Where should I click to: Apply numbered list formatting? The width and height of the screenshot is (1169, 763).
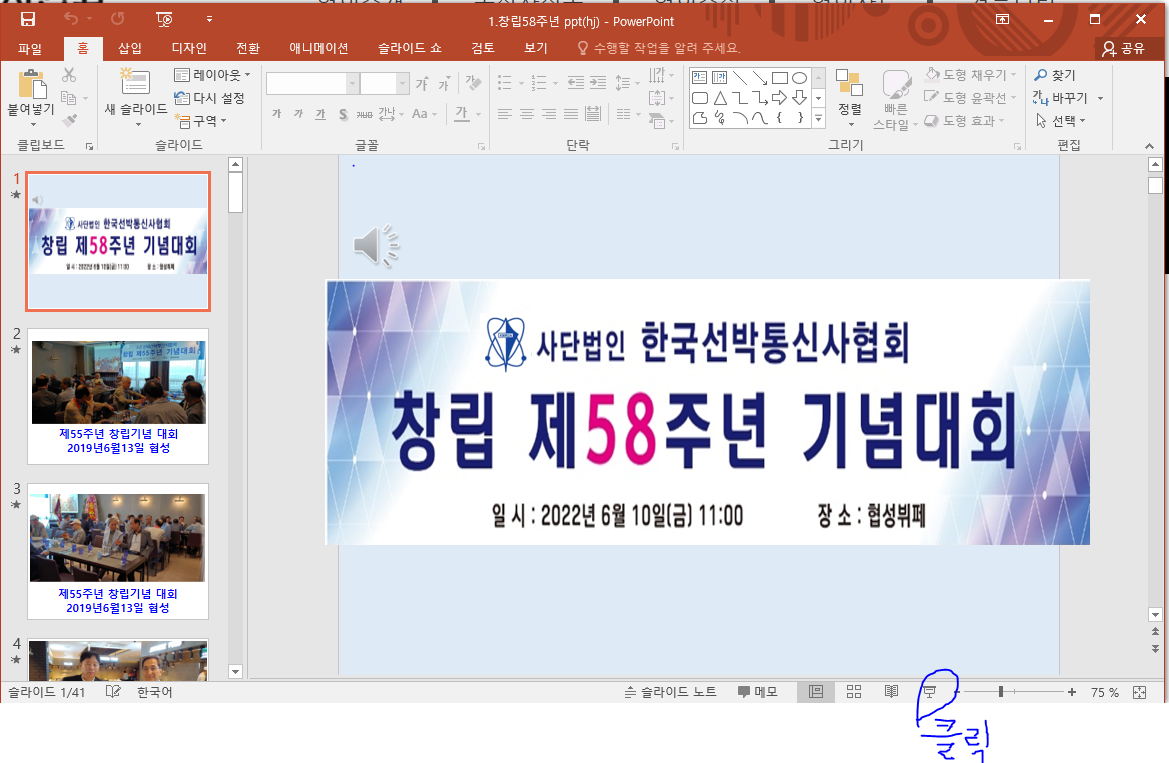[539, 82]
